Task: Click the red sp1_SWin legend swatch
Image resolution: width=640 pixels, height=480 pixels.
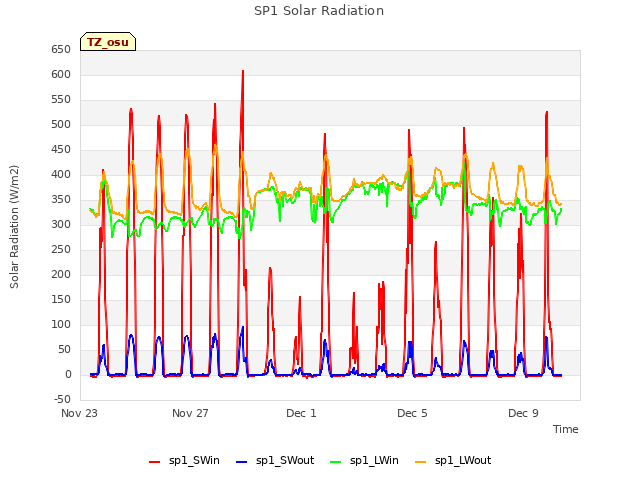Action: point(155,461)
